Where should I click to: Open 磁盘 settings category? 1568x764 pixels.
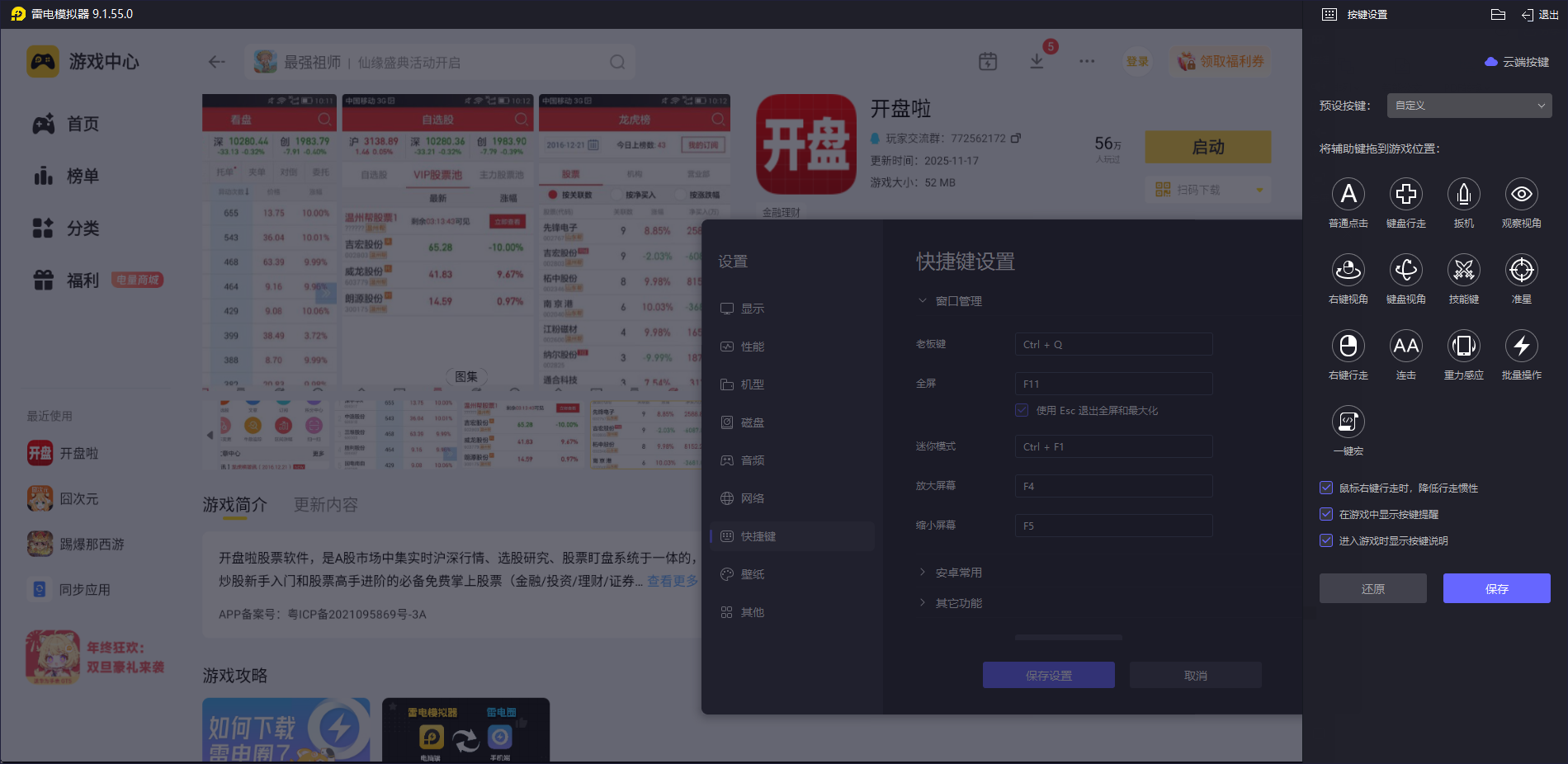[792, 422]
